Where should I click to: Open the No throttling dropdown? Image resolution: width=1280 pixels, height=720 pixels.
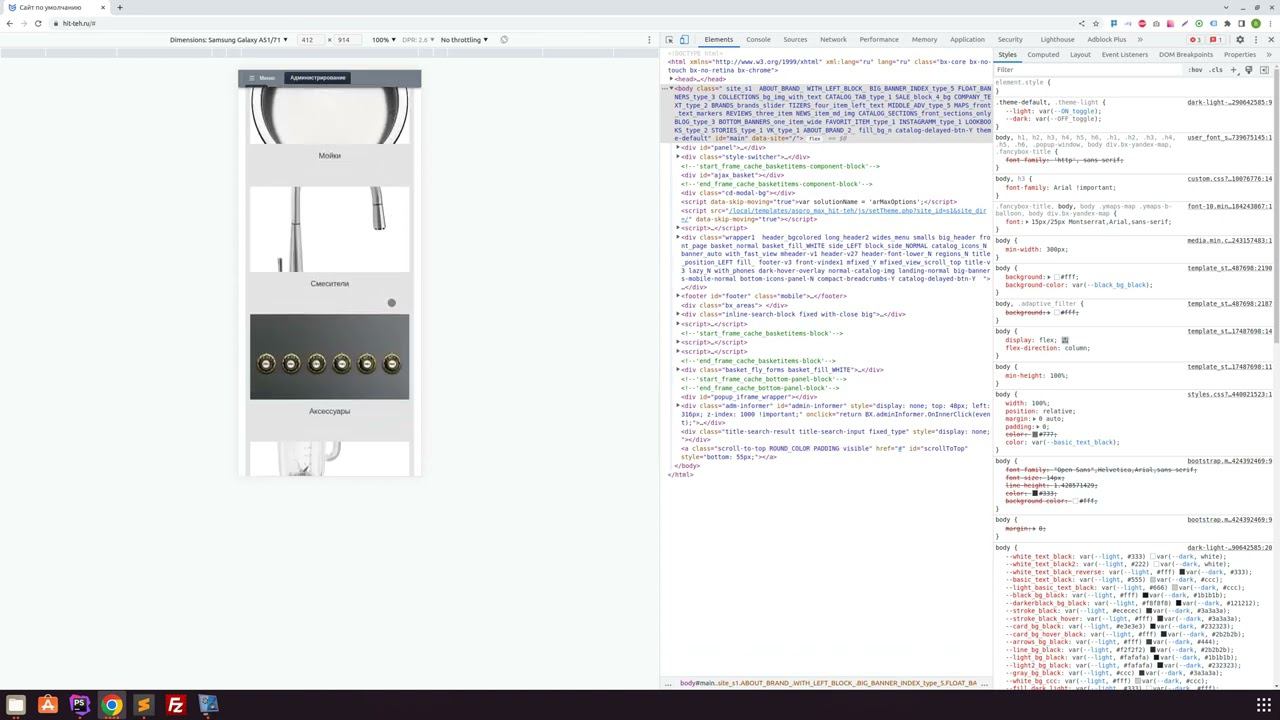click(465, 40)
